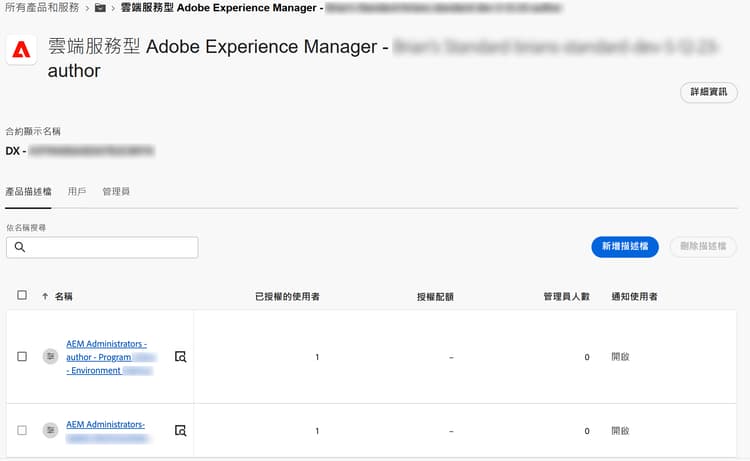The width and height of the screenshot is (750, 461).
Task: Open the 管理員 tab
Action: (116, 190)
